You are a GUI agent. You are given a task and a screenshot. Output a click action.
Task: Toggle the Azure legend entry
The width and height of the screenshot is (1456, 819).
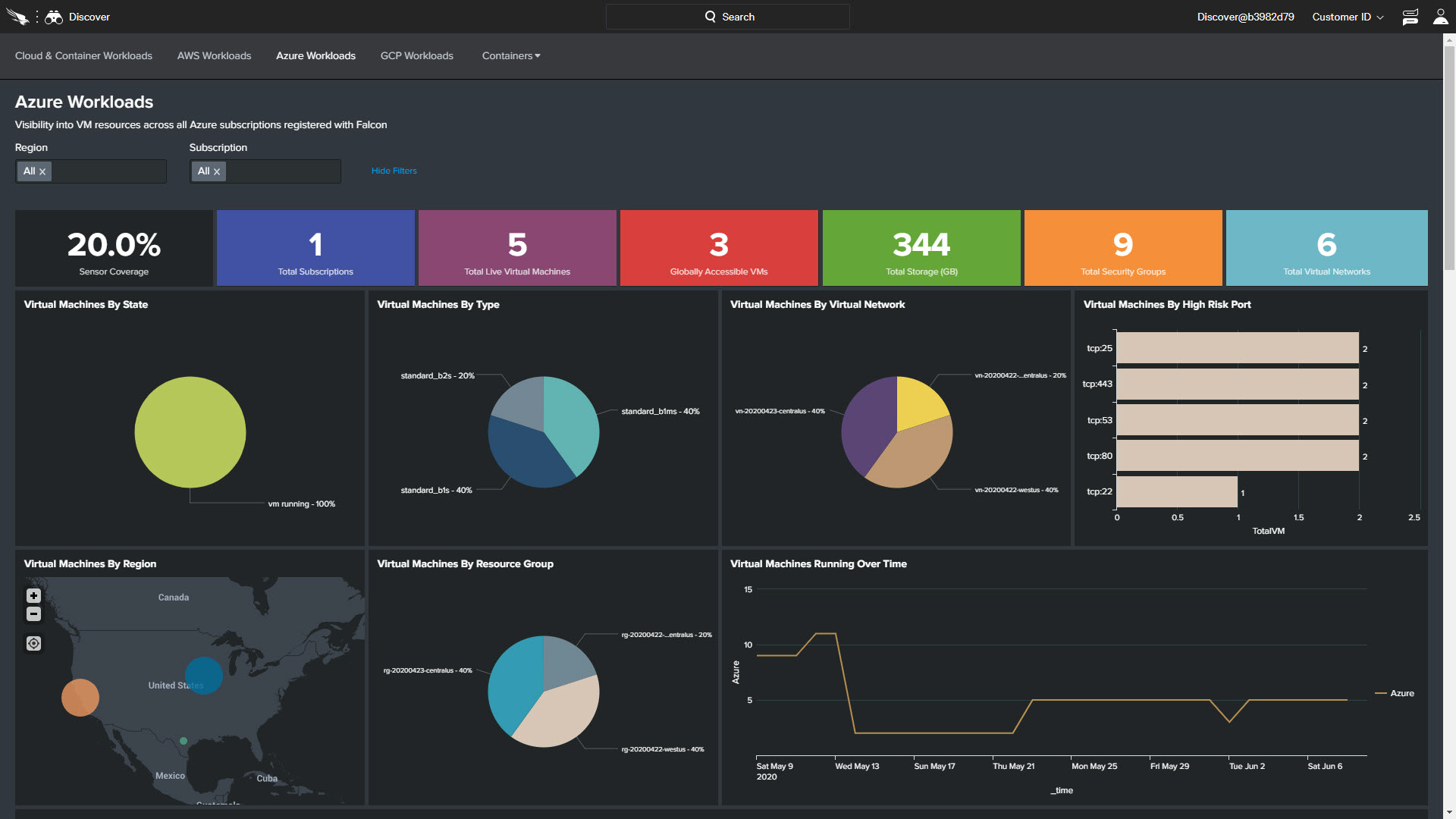tap(1395, 693)
